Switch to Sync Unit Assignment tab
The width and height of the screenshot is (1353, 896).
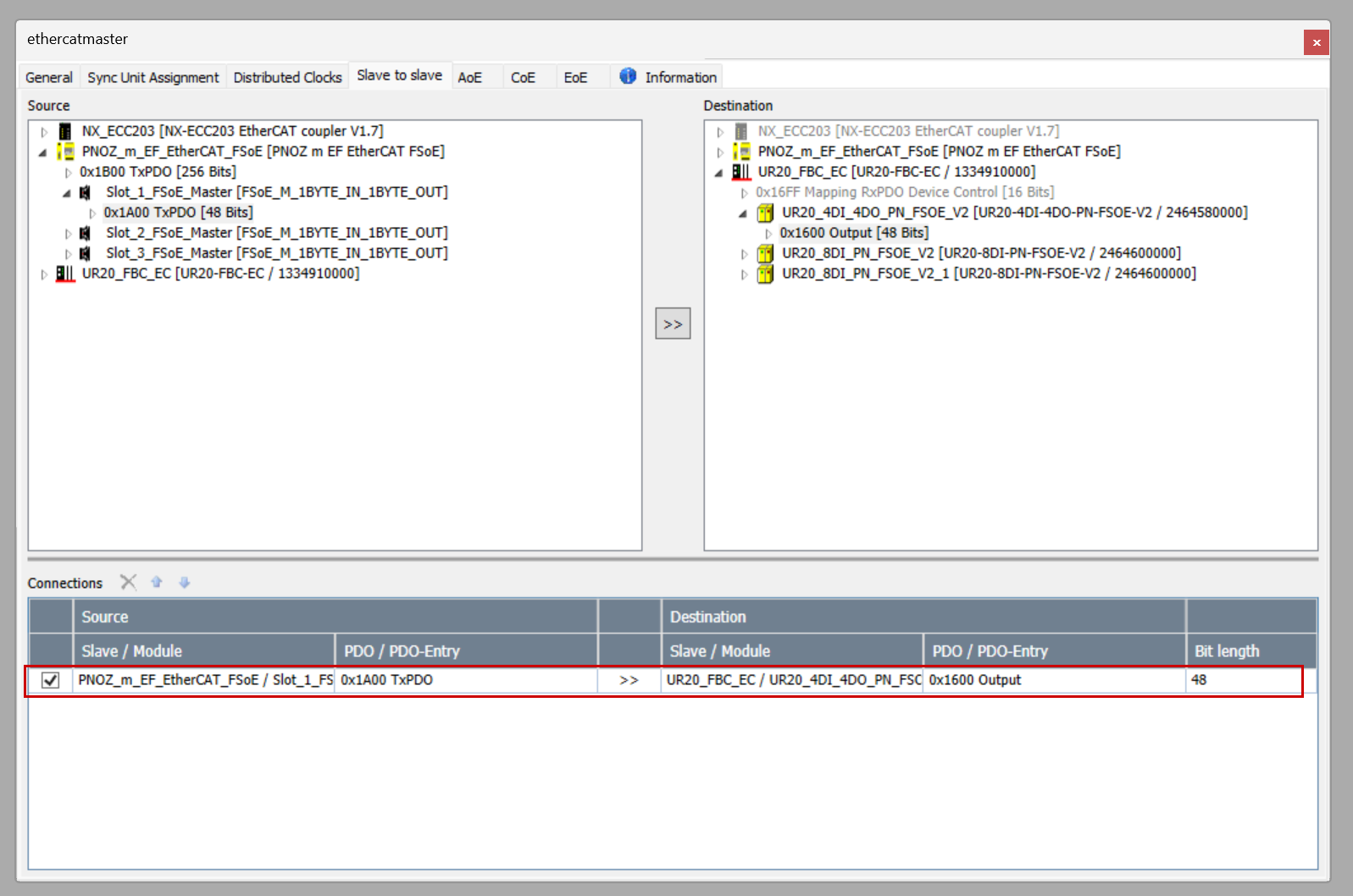click(153, 77)
